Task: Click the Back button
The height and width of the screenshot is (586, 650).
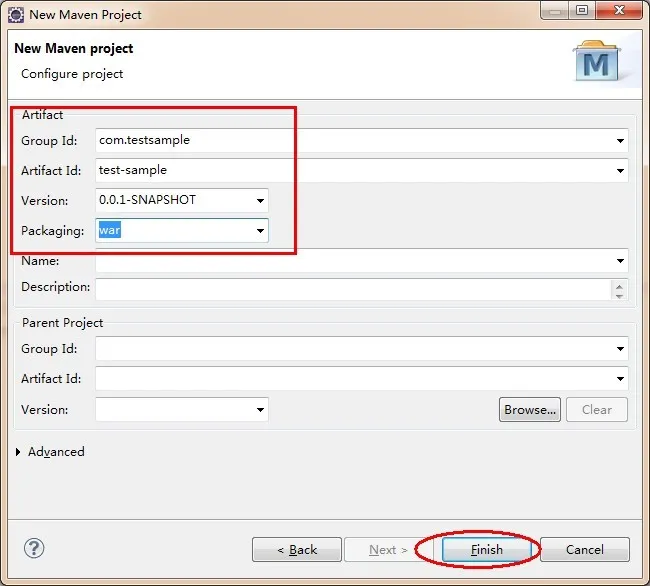Action: click(297, 550)
